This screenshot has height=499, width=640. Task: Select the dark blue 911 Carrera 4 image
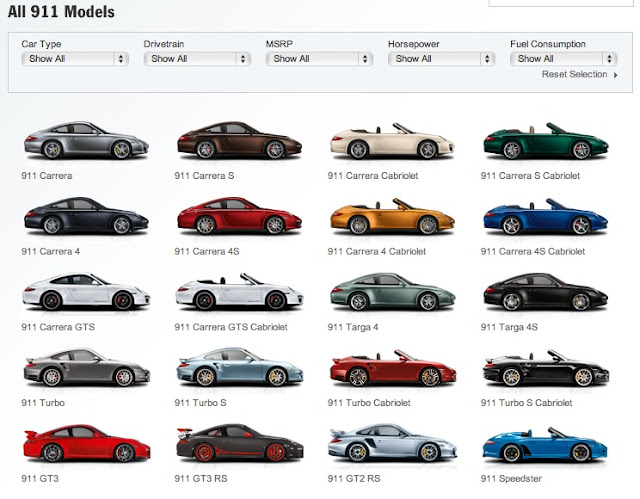tap(86, 216)
